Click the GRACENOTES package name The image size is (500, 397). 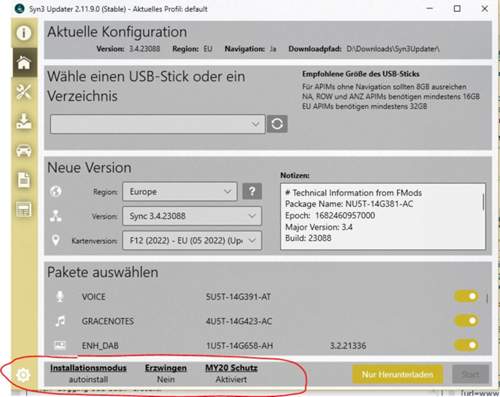coord(108,321)
